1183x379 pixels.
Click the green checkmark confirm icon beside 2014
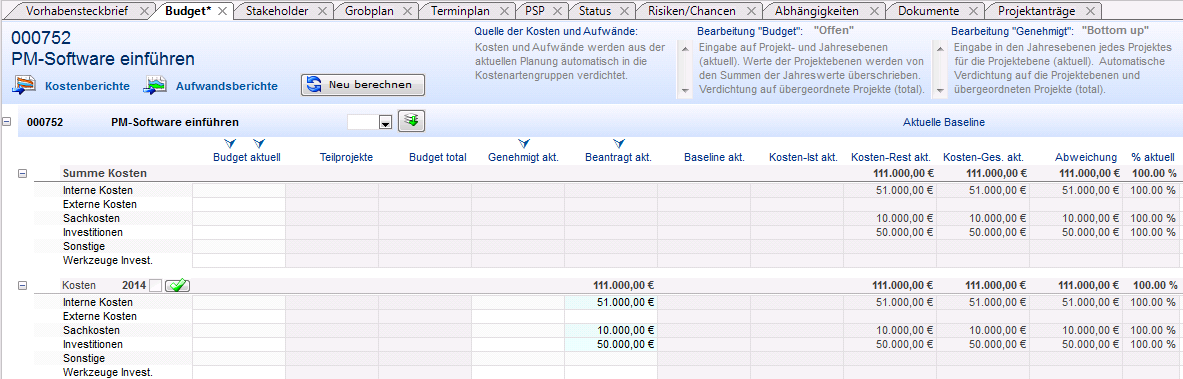pos(177,285)
